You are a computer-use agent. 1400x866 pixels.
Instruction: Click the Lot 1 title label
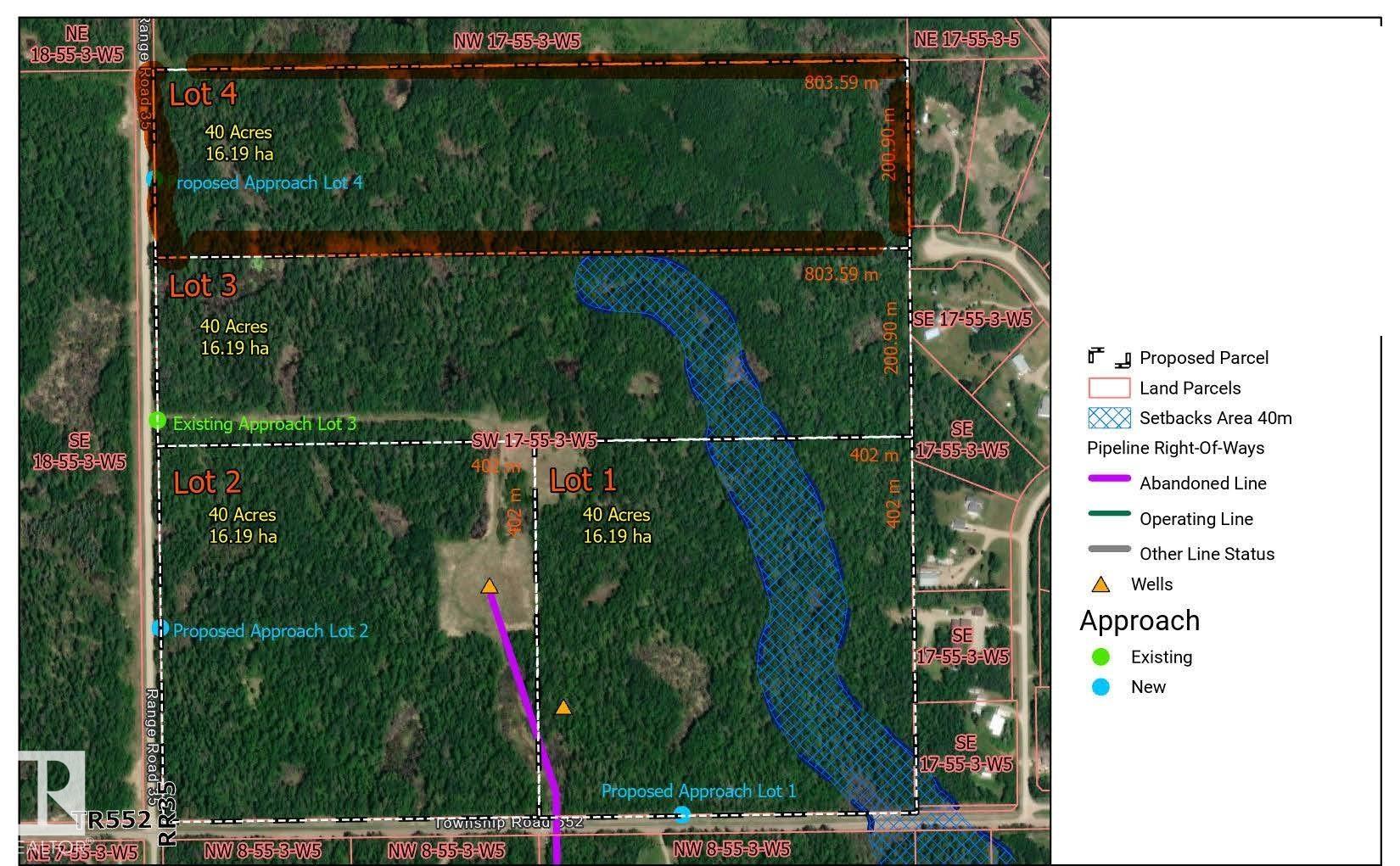click(582, 481)
